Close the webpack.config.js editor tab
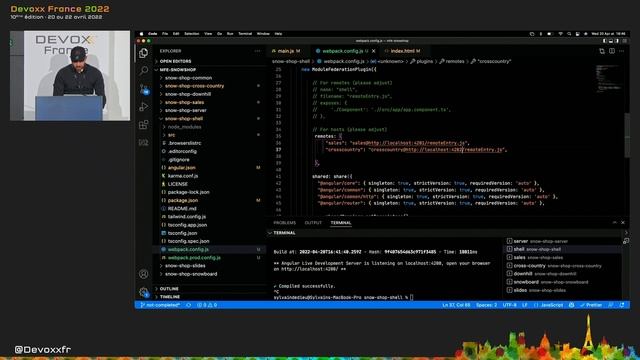Image resolution: width=640 pixels, height=360 pixels. 373,51
